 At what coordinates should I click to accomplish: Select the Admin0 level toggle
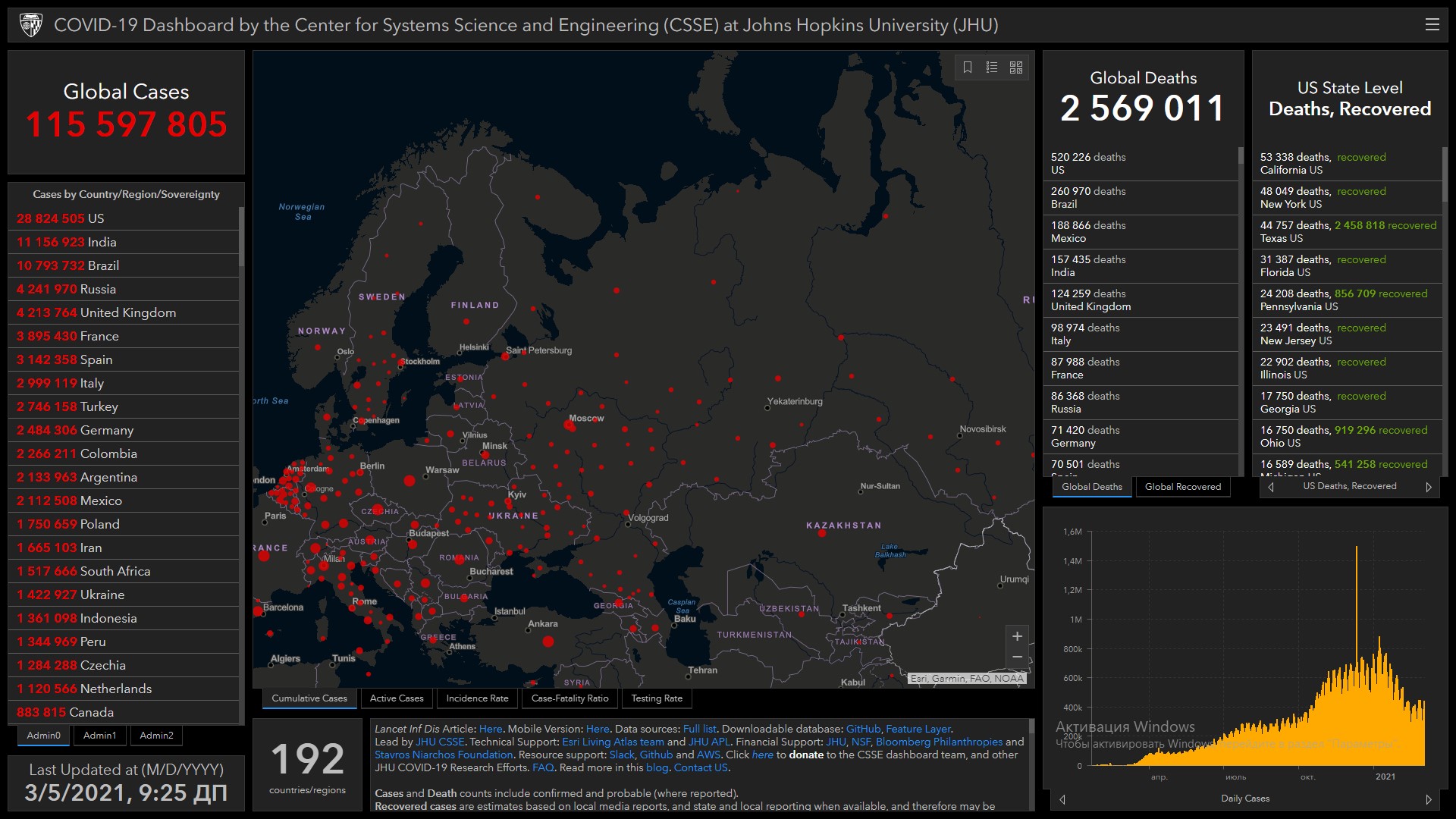pyautogui.click(x=43, y=735)
